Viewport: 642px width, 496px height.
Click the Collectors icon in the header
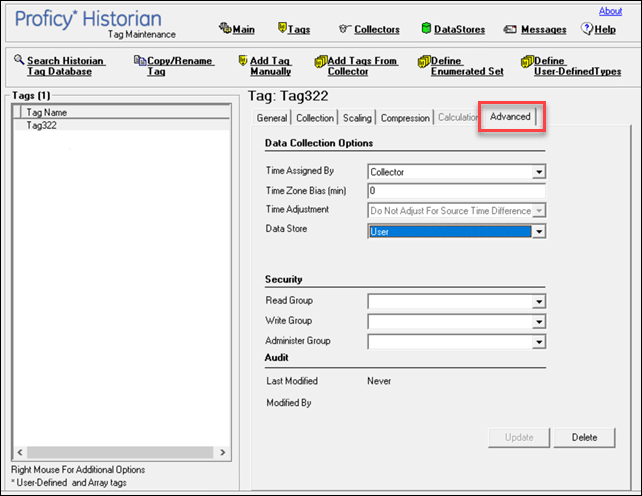coord(344,29)
